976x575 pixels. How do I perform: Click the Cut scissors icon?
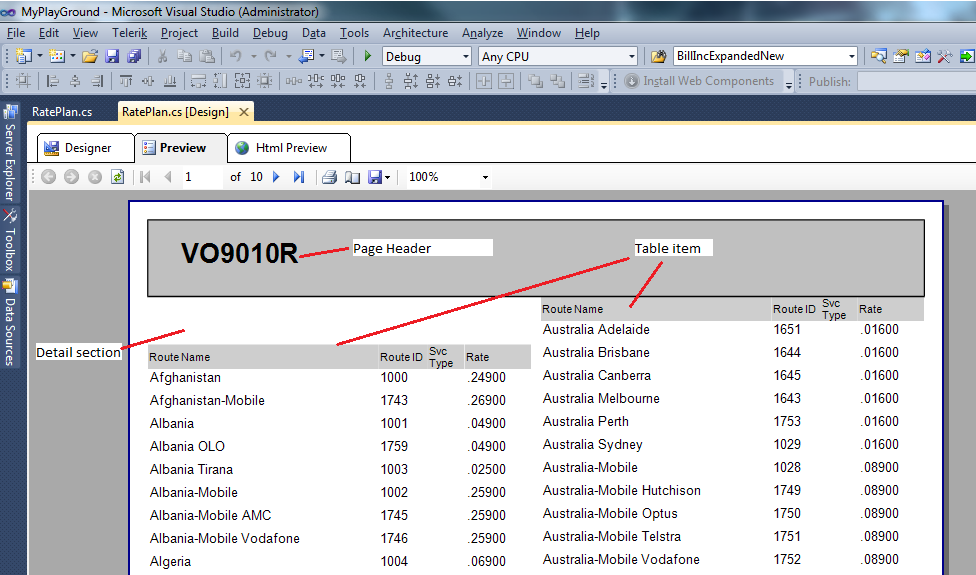pos(162,57)
